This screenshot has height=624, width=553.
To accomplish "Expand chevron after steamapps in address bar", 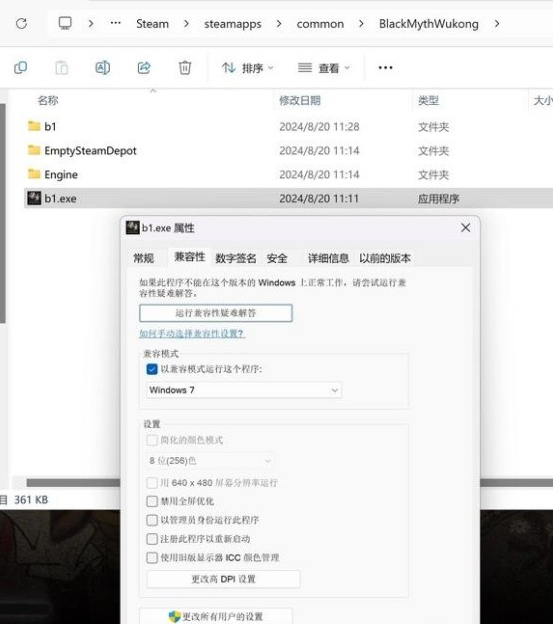I will (x=279, y=24).
